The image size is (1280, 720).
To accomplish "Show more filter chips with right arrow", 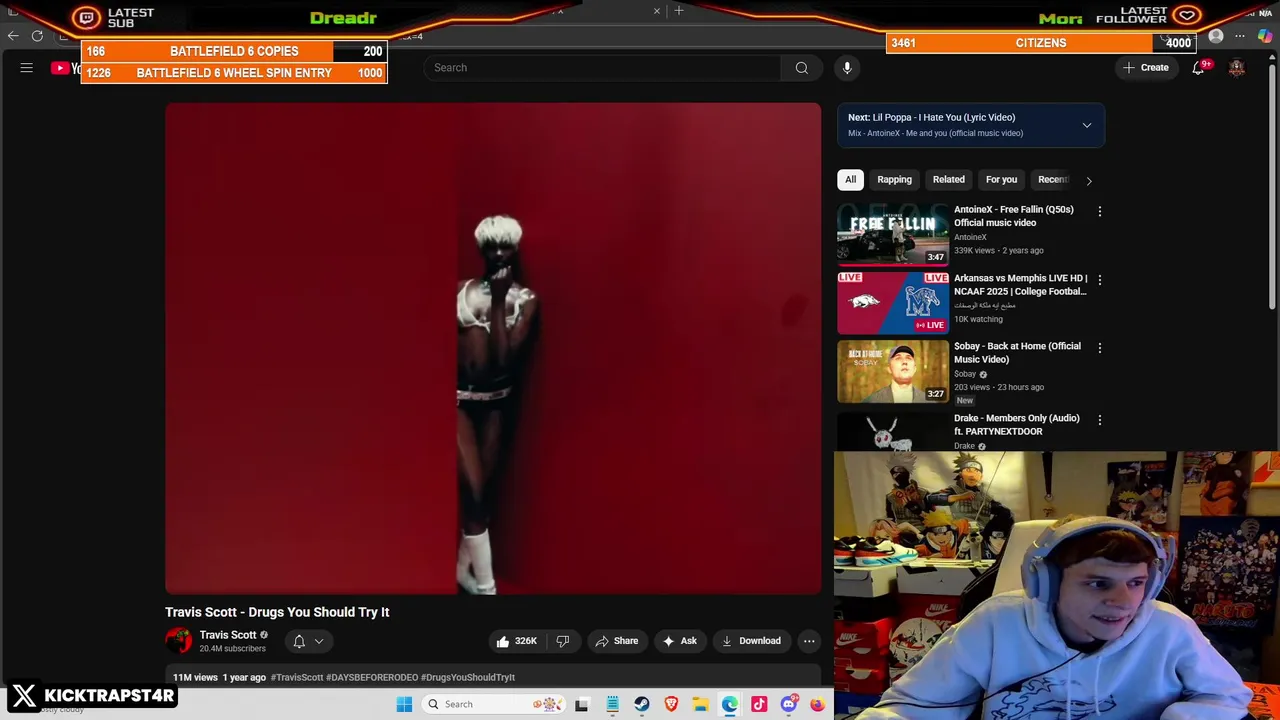I will [1089, 181].
